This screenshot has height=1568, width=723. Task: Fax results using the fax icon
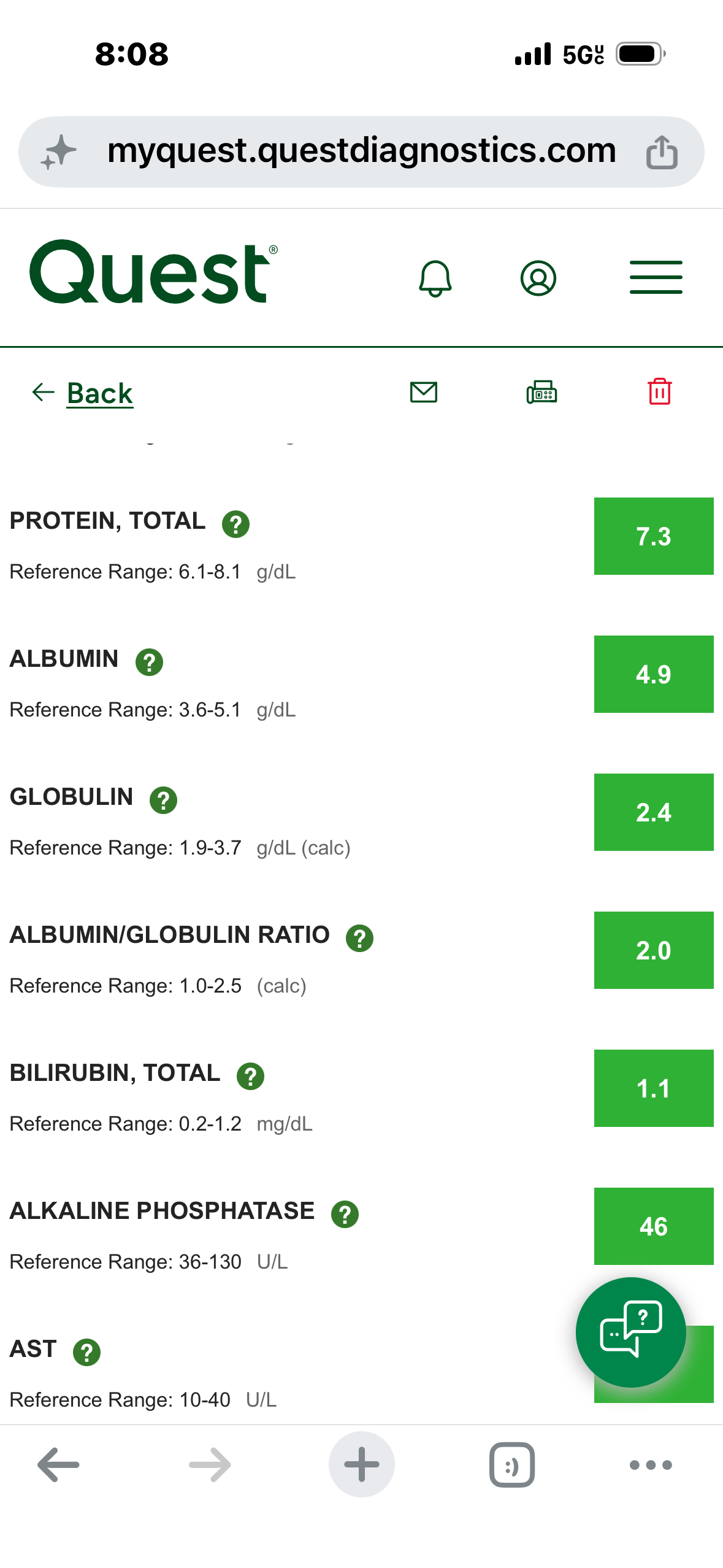point(541,392)
